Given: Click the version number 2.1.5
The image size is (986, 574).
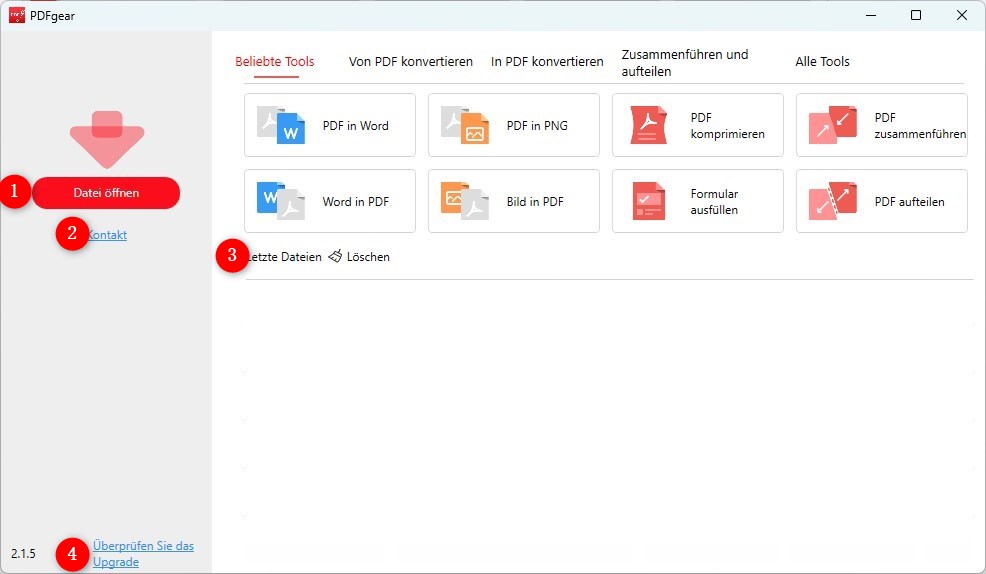Looking at the screenshot, I should (23, 554).
